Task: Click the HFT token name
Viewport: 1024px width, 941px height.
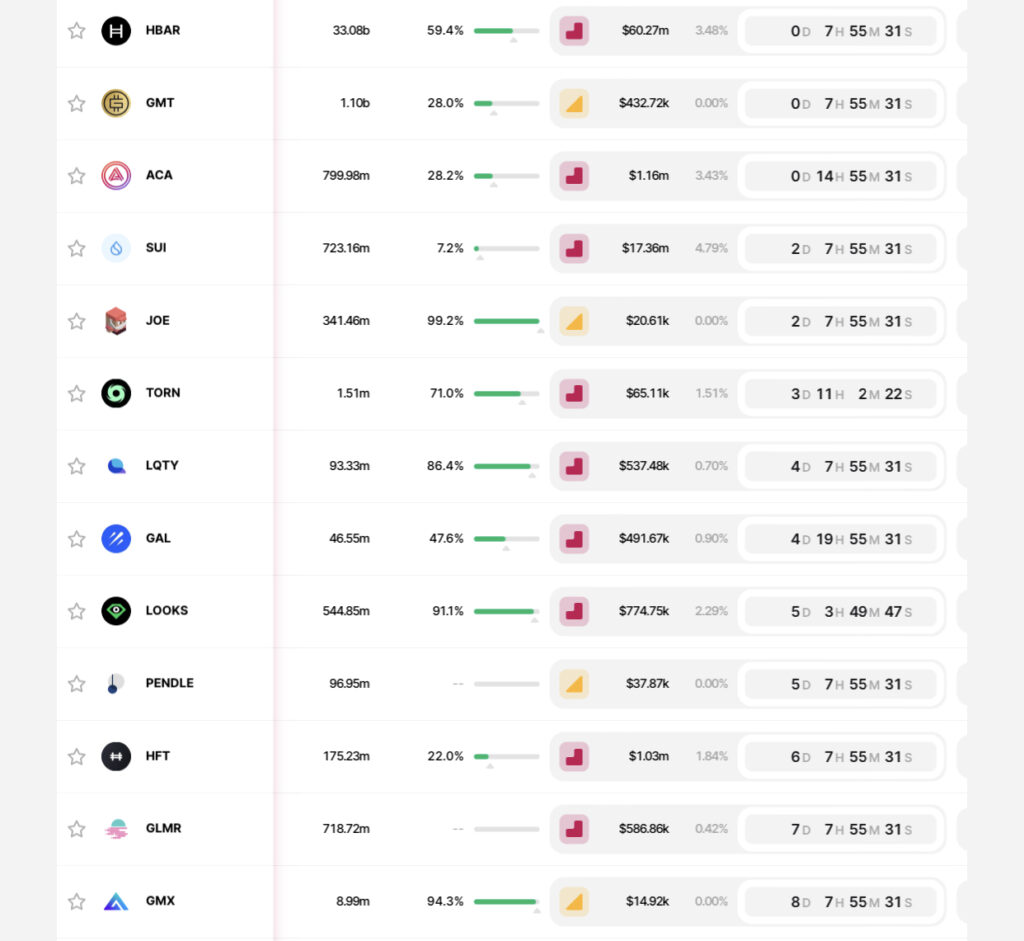Action: coord(158,756)
